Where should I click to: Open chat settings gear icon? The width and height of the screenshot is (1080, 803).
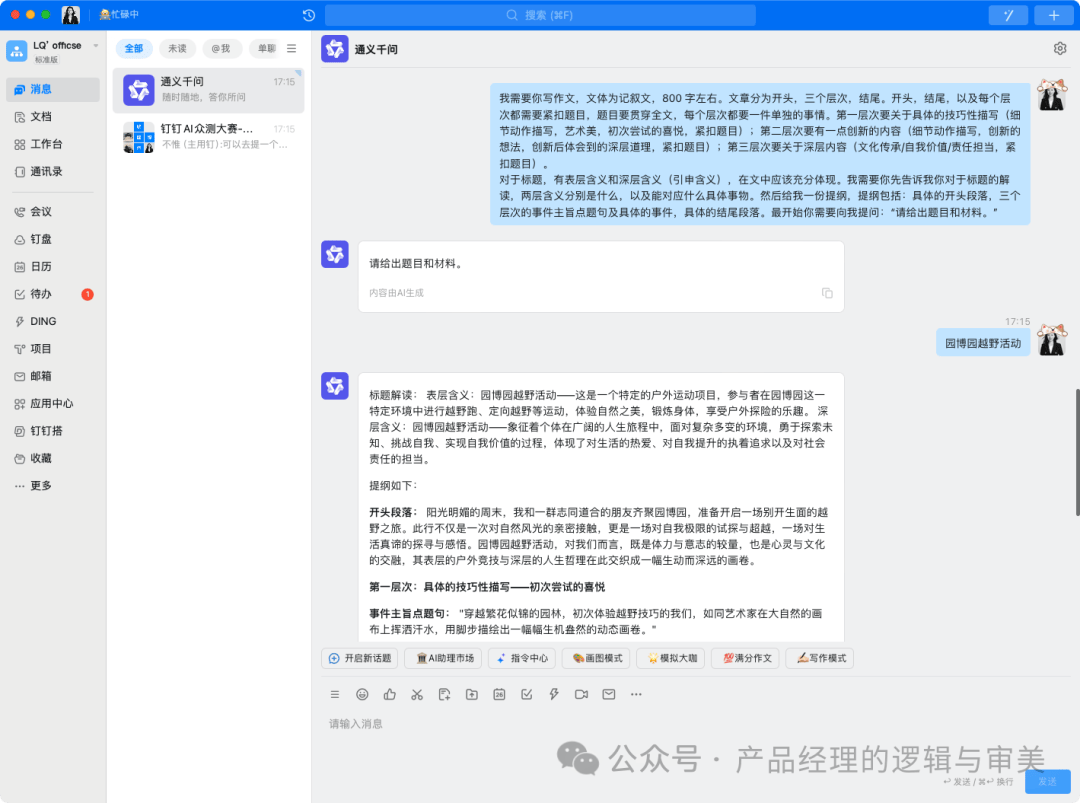1059,48
